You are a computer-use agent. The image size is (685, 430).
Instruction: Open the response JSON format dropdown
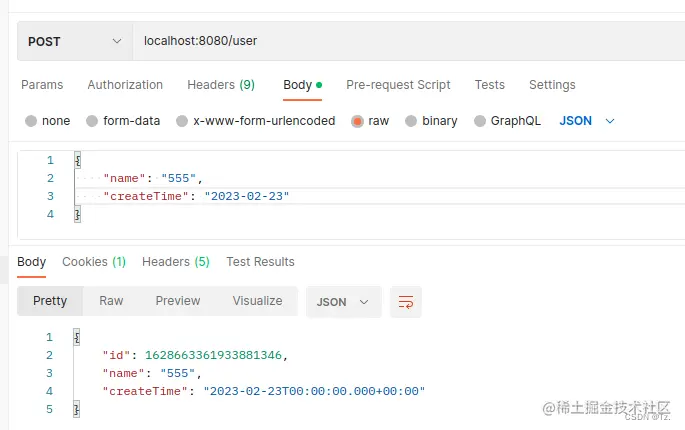pos(343,302)
